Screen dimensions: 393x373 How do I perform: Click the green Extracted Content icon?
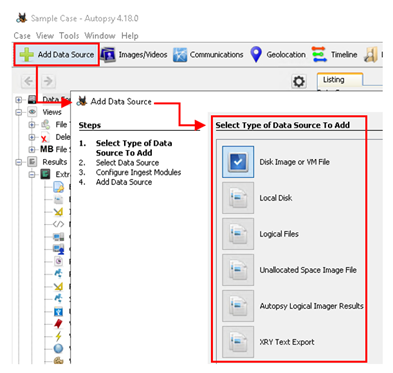(45, 174)
